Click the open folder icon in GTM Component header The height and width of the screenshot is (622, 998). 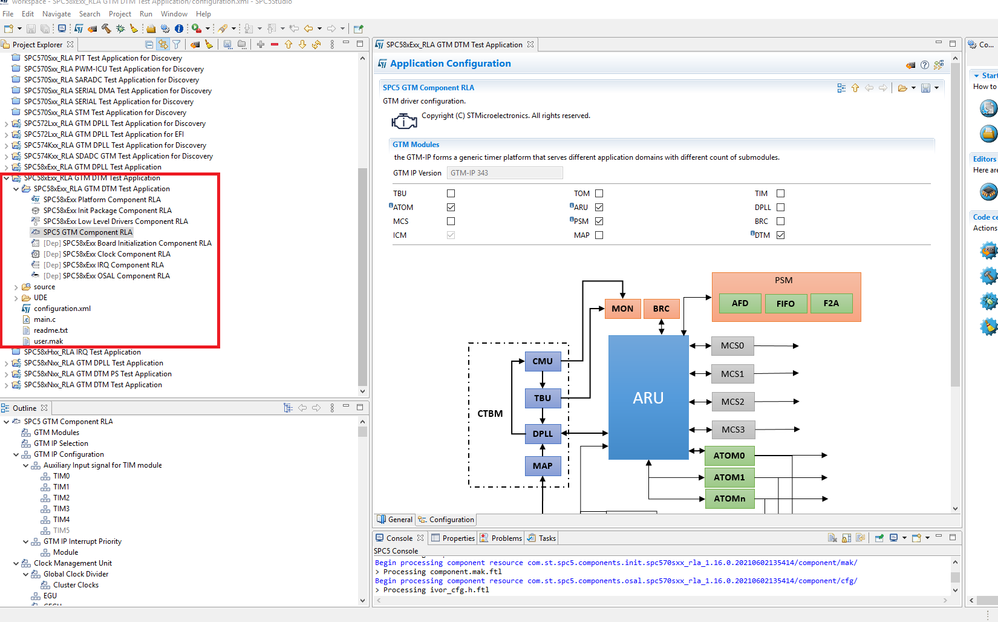click(x=902, y=88)
